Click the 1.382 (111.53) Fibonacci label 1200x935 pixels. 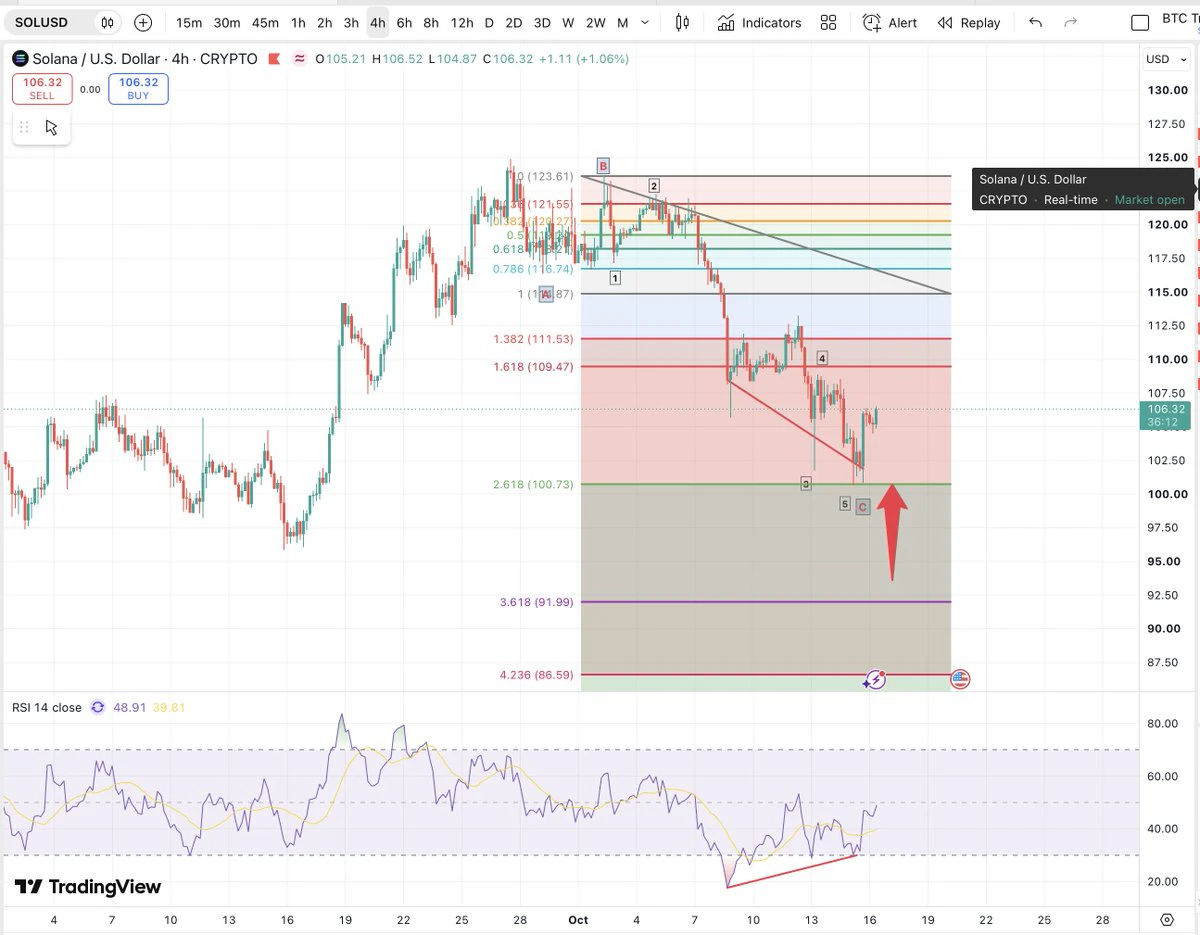coord(533,339)
